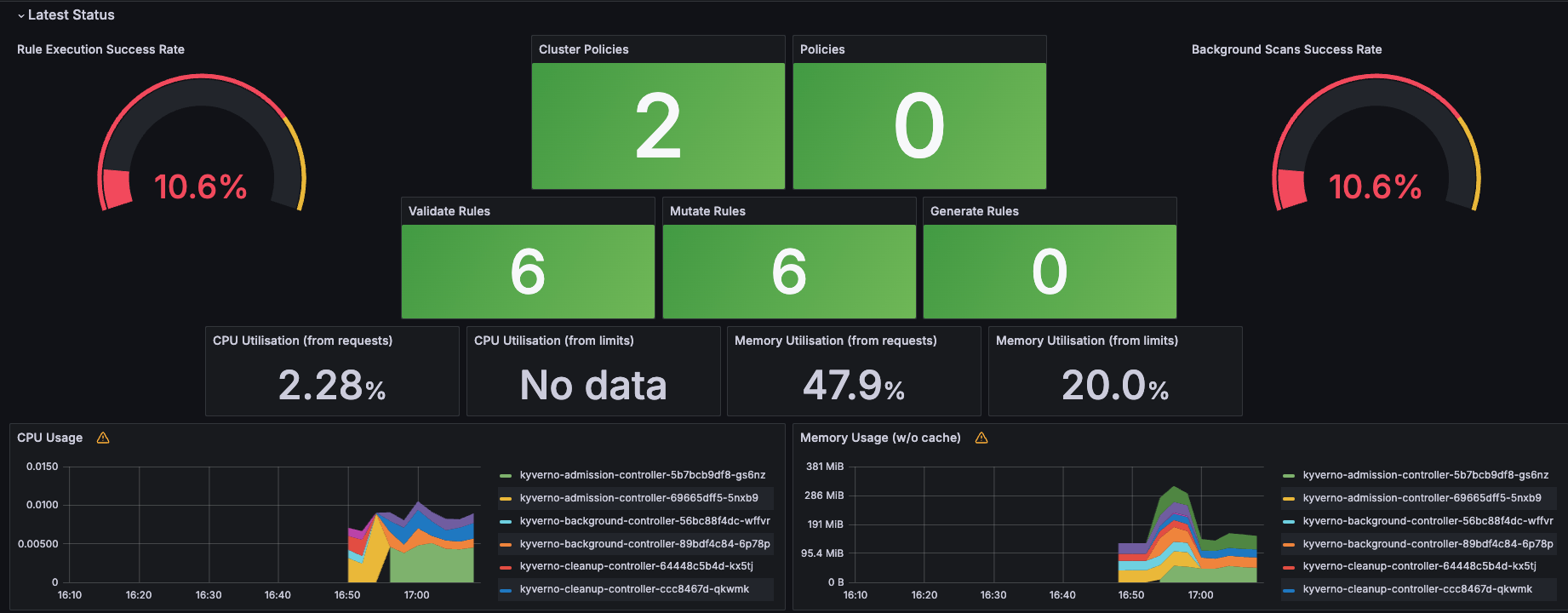Click Memory Usage (w/o cache) panel title

click(880, 438)
